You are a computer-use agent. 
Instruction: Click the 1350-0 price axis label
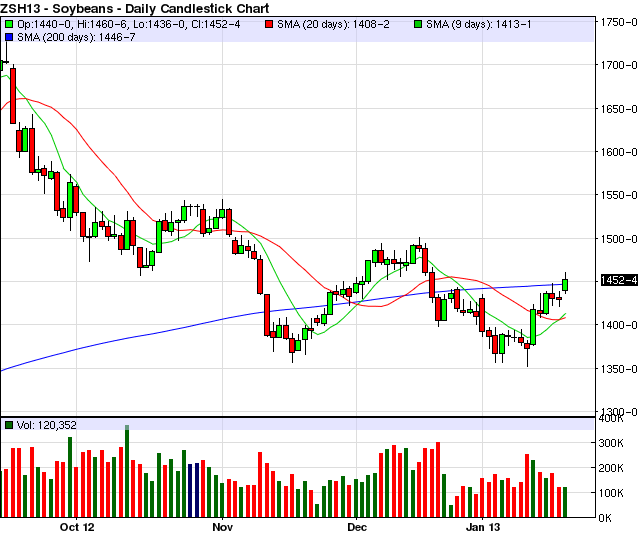619,369
